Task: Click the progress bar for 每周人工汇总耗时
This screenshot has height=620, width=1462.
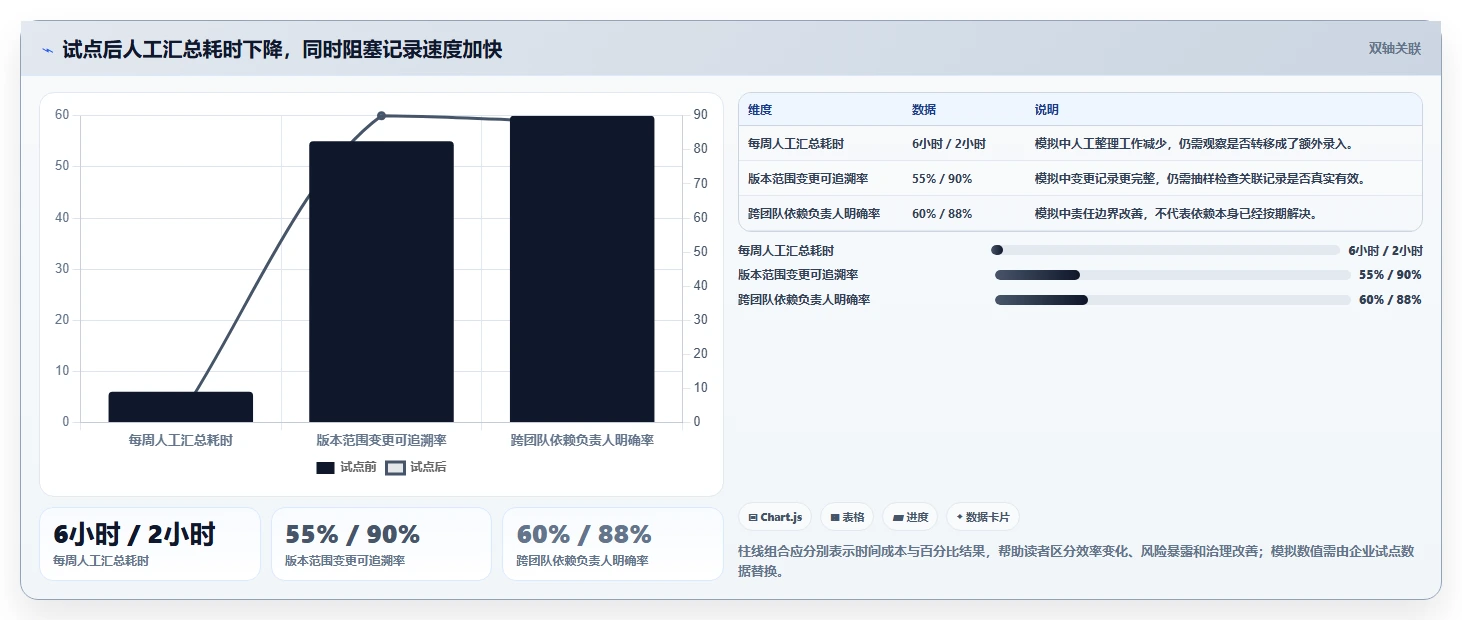Action: pos(1165,250)
